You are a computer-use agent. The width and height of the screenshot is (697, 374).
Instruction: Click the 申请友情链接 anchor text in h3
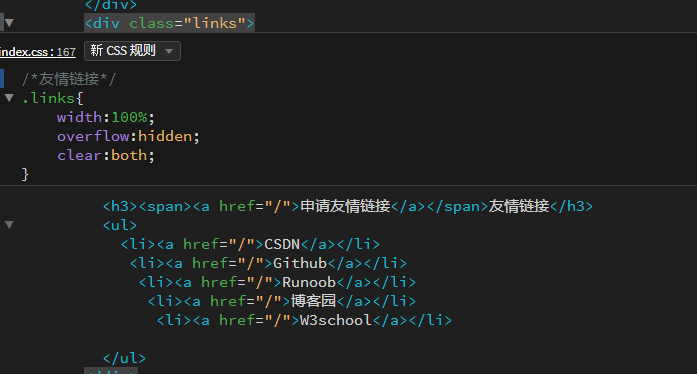coord(345,206)
